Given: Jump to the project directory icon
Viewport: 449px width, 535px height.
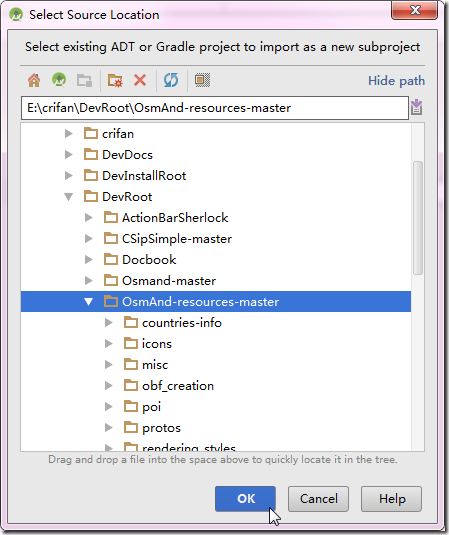Looking at the screenshot, I should (59, 80).
